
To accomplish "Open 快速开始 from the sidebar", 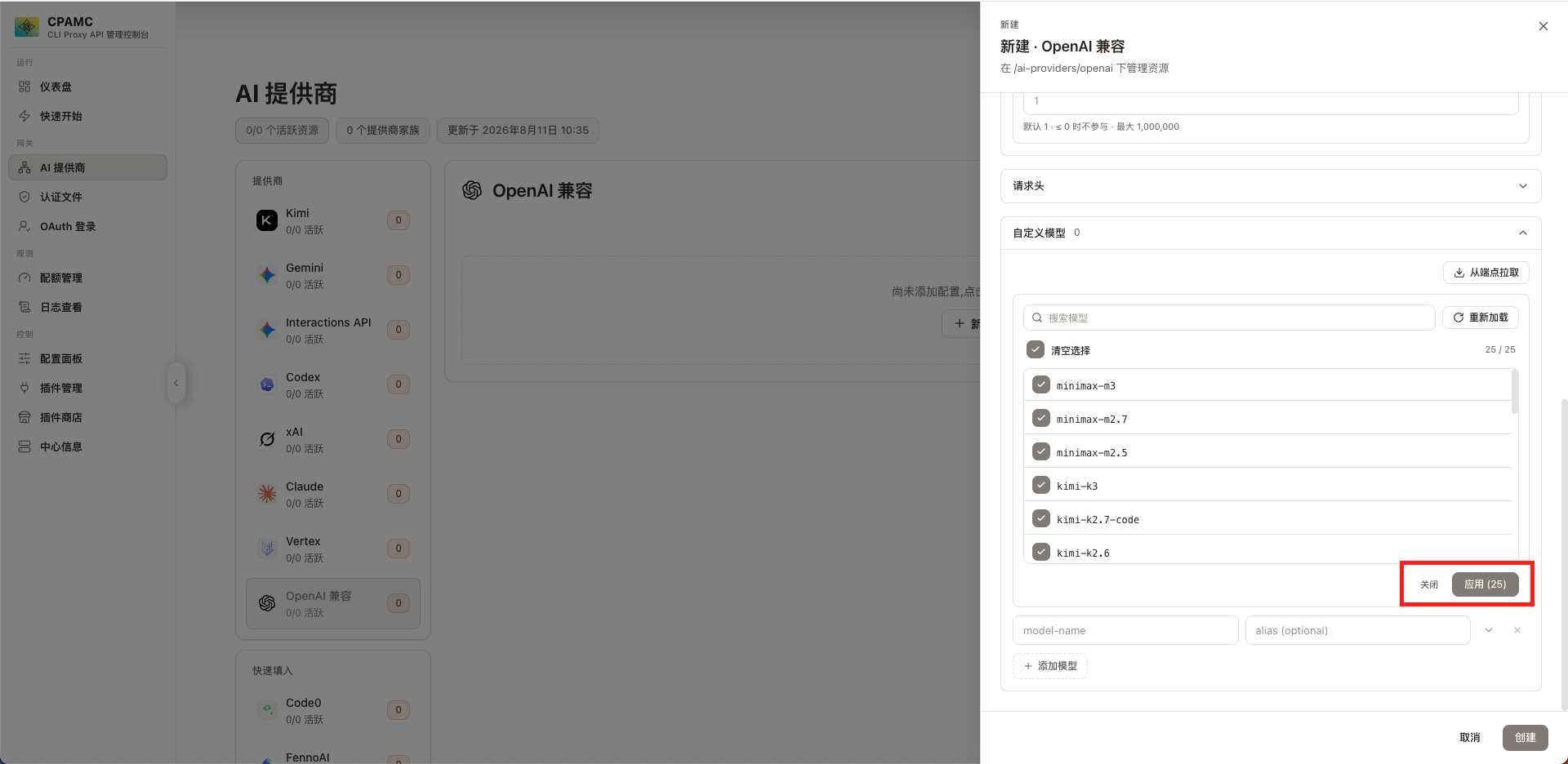I will point(87,116).
